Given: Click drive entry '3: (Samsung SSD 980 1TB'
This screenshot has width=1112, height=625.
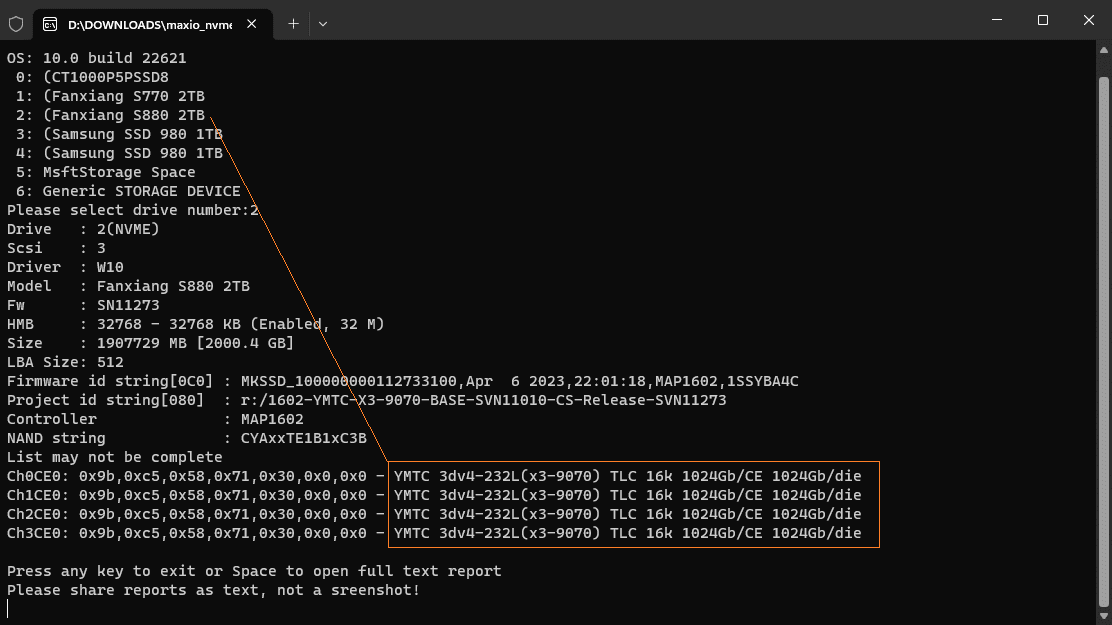Looking at the screenshot, I should click(x=119, y=134).
